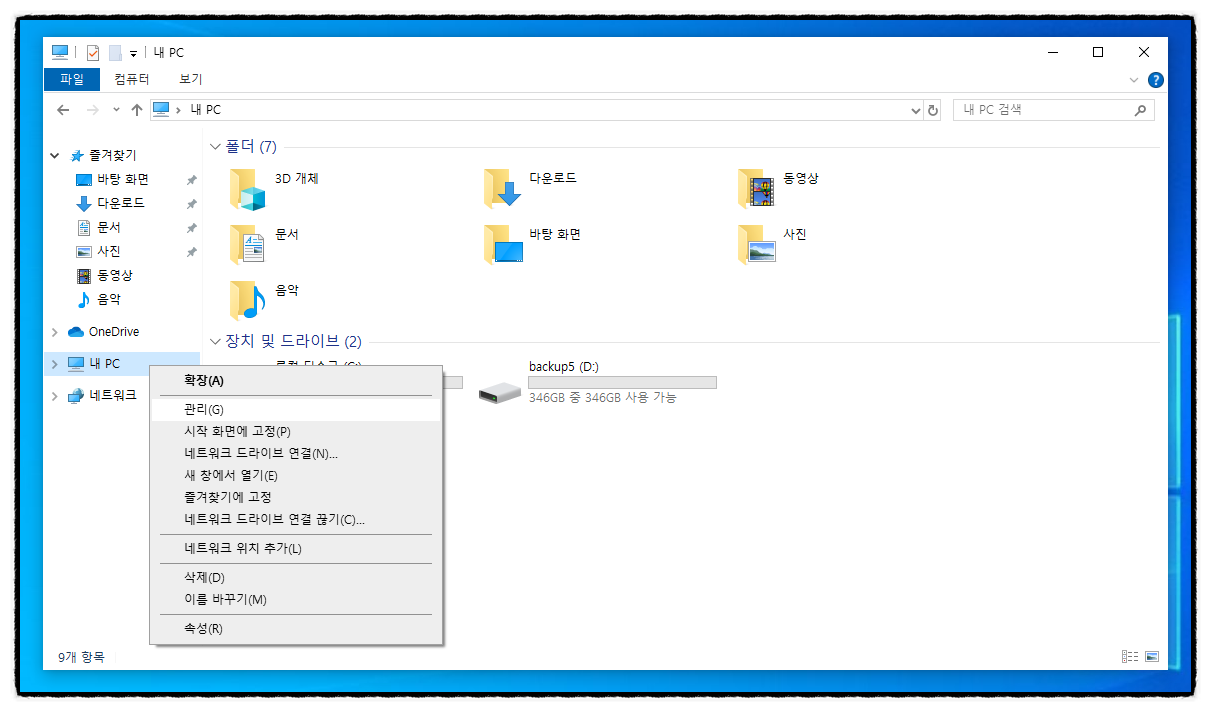Open 다운로드 in the navigation pane
1211x712 pixels.
(x=120, y=203)
